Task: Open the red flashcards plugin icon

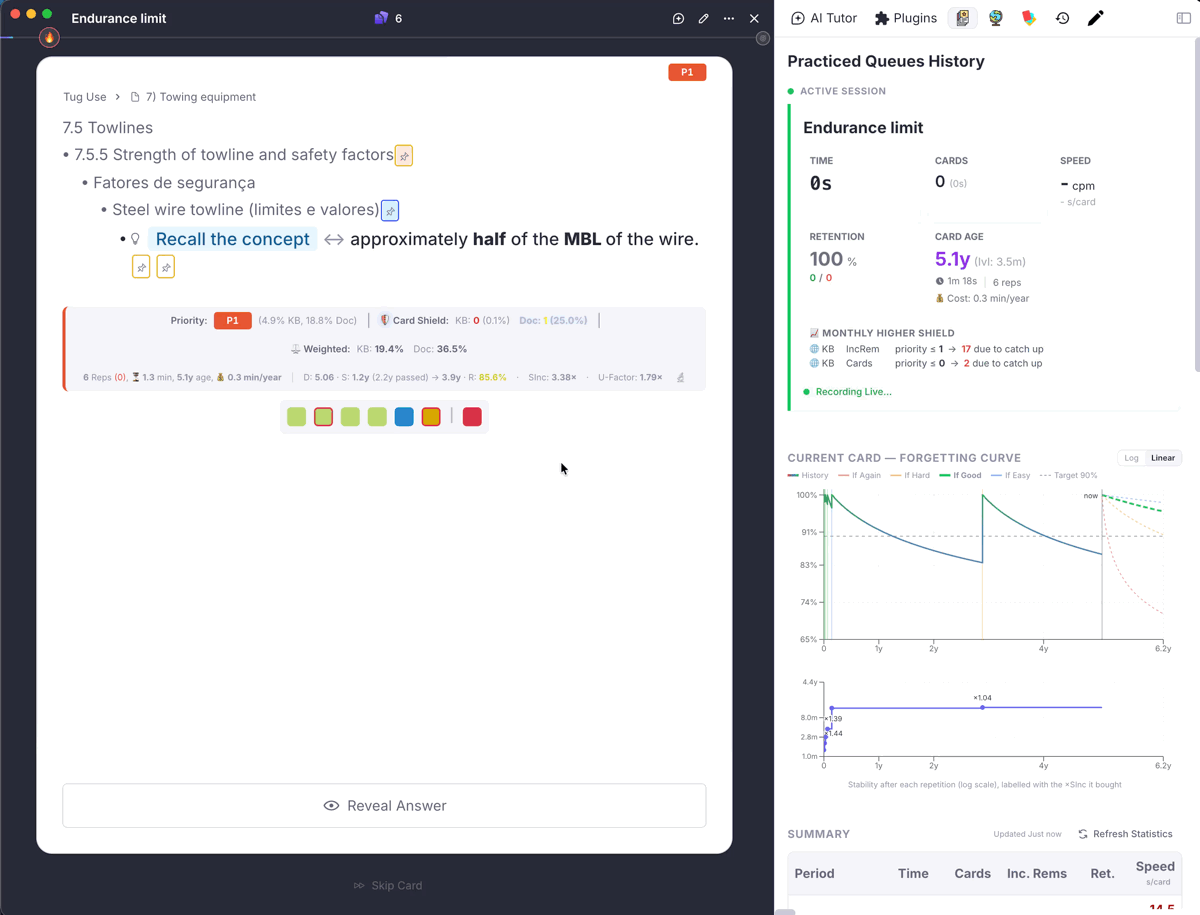Action: [1029, 18]
